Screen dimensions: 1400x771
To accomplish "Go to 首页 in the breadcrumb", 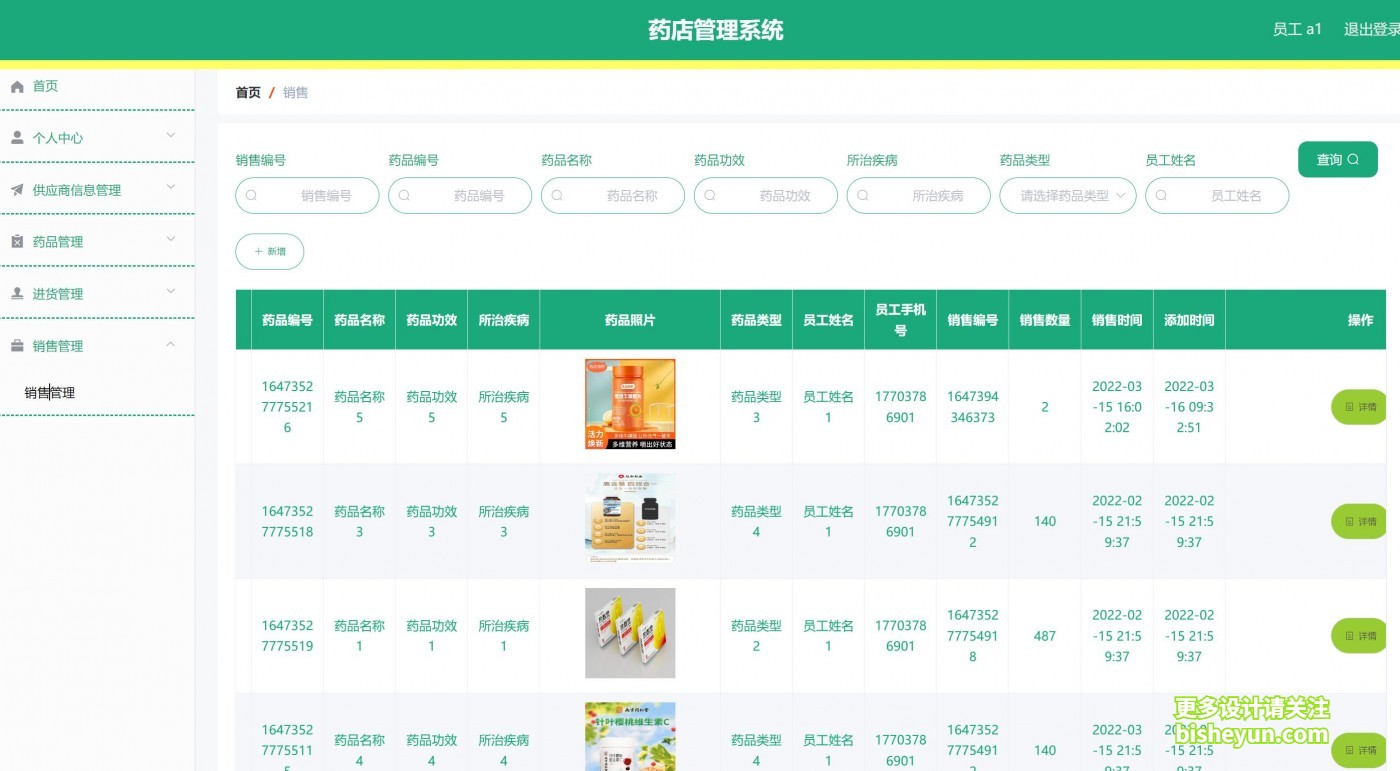I will pyautogui.click(x=248, y=93).
